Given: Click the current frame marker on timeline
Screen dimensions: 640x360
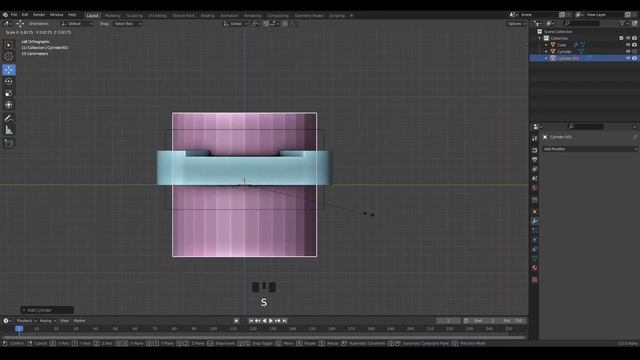Looking at the screenshot, I should (x=19, y=329).
